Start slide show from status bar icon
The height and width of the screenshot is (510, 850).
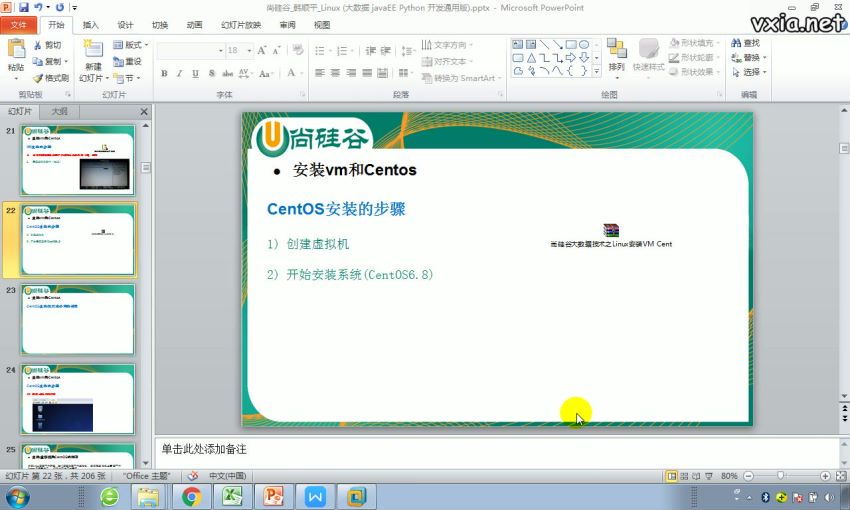coord(709,476)
